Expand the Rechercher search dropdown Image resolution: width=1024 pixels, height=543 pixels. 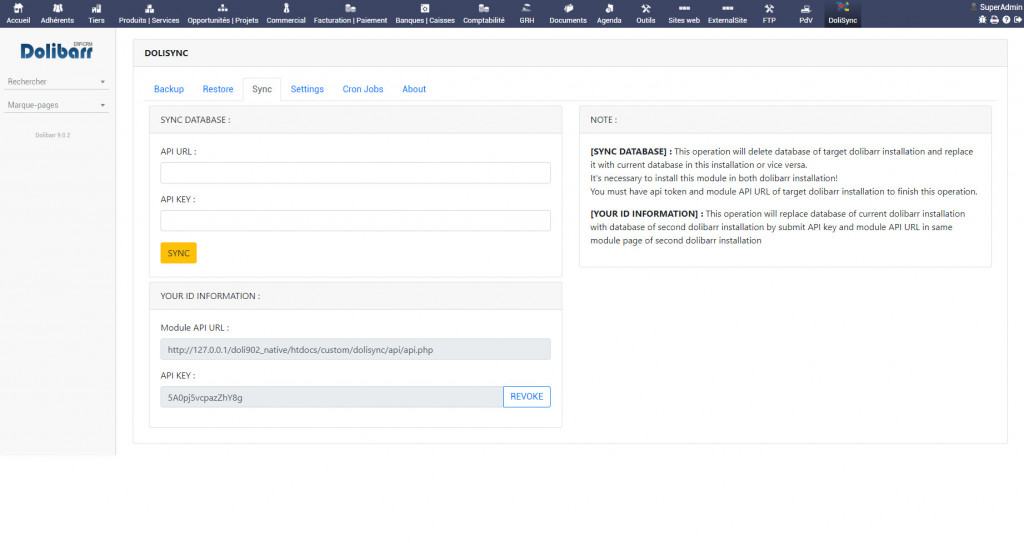coord(56,82)
